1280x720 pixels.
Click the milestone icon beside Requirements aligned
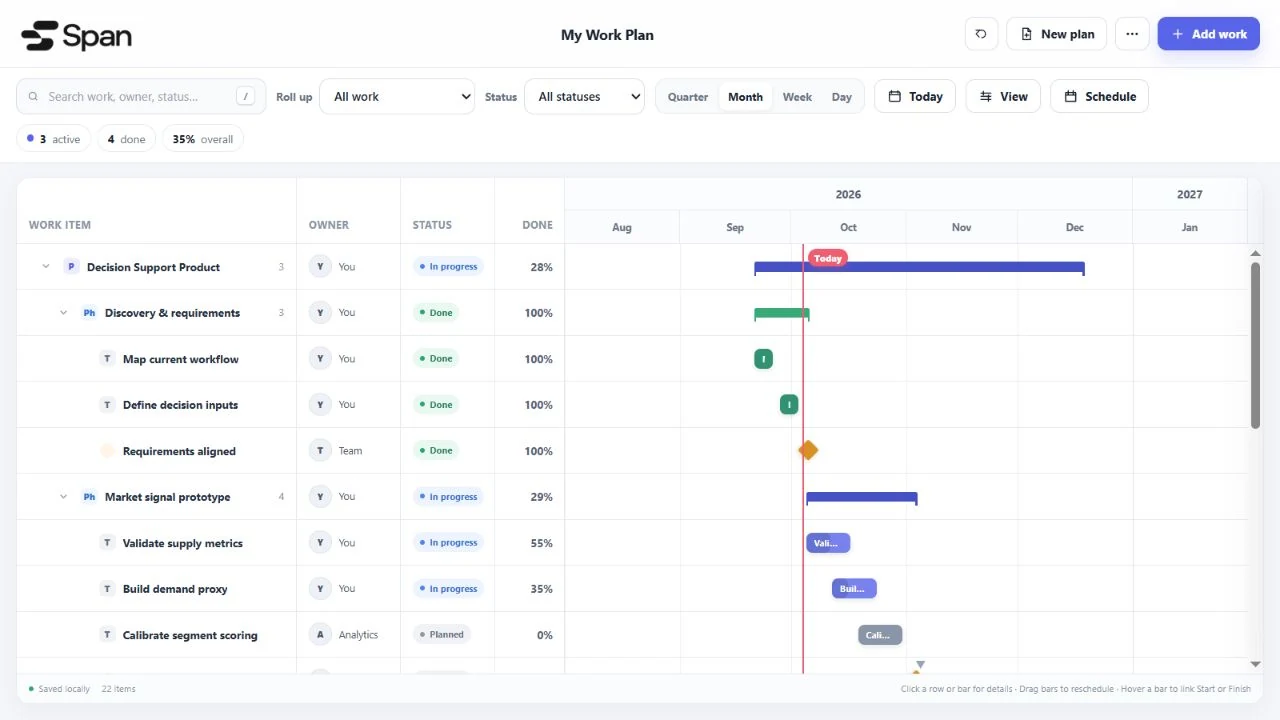tap(107, 451)
